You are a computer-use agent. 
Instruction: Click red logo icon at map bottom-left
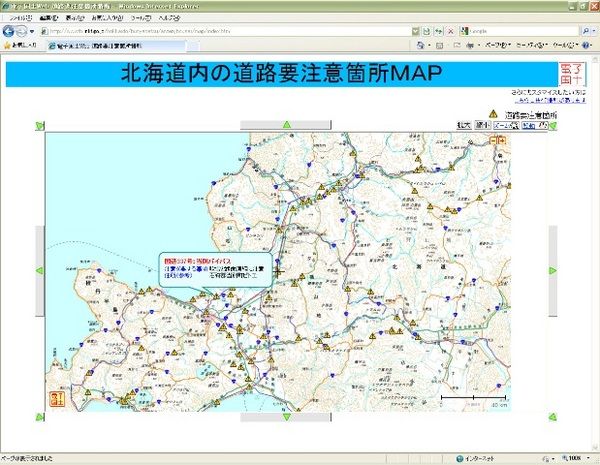(x=56, y=398)
